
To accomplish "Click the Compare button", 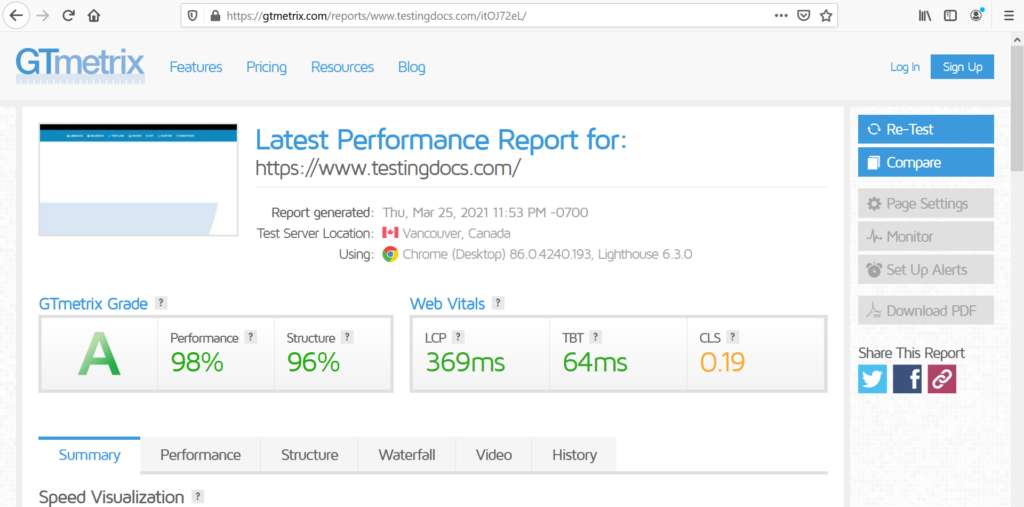I will click(926, 162).
